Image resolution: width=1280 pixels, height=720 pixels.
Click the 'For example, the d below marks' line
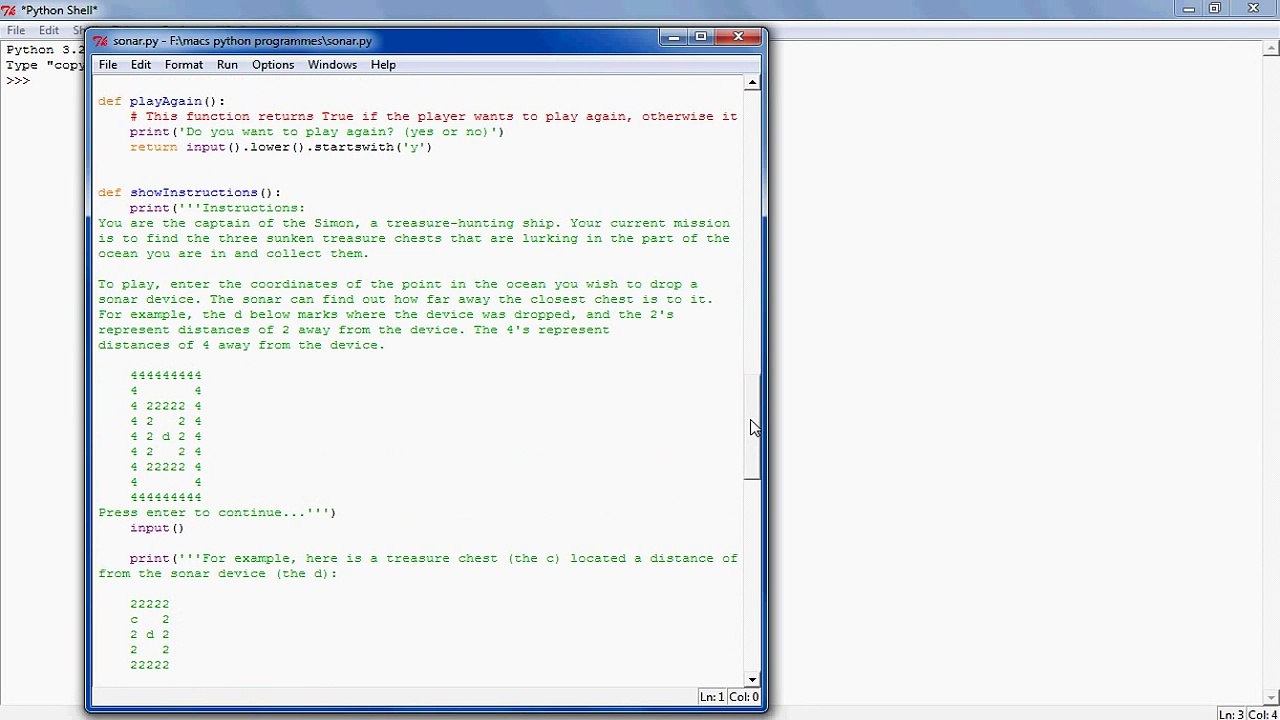(x=386, y=315)
